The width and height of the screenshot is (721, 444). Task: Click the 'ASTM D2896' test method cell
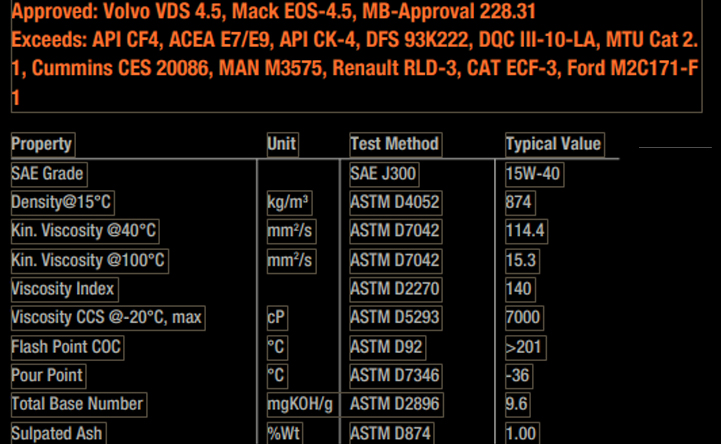pyautogui.click(x=396, y=405)
